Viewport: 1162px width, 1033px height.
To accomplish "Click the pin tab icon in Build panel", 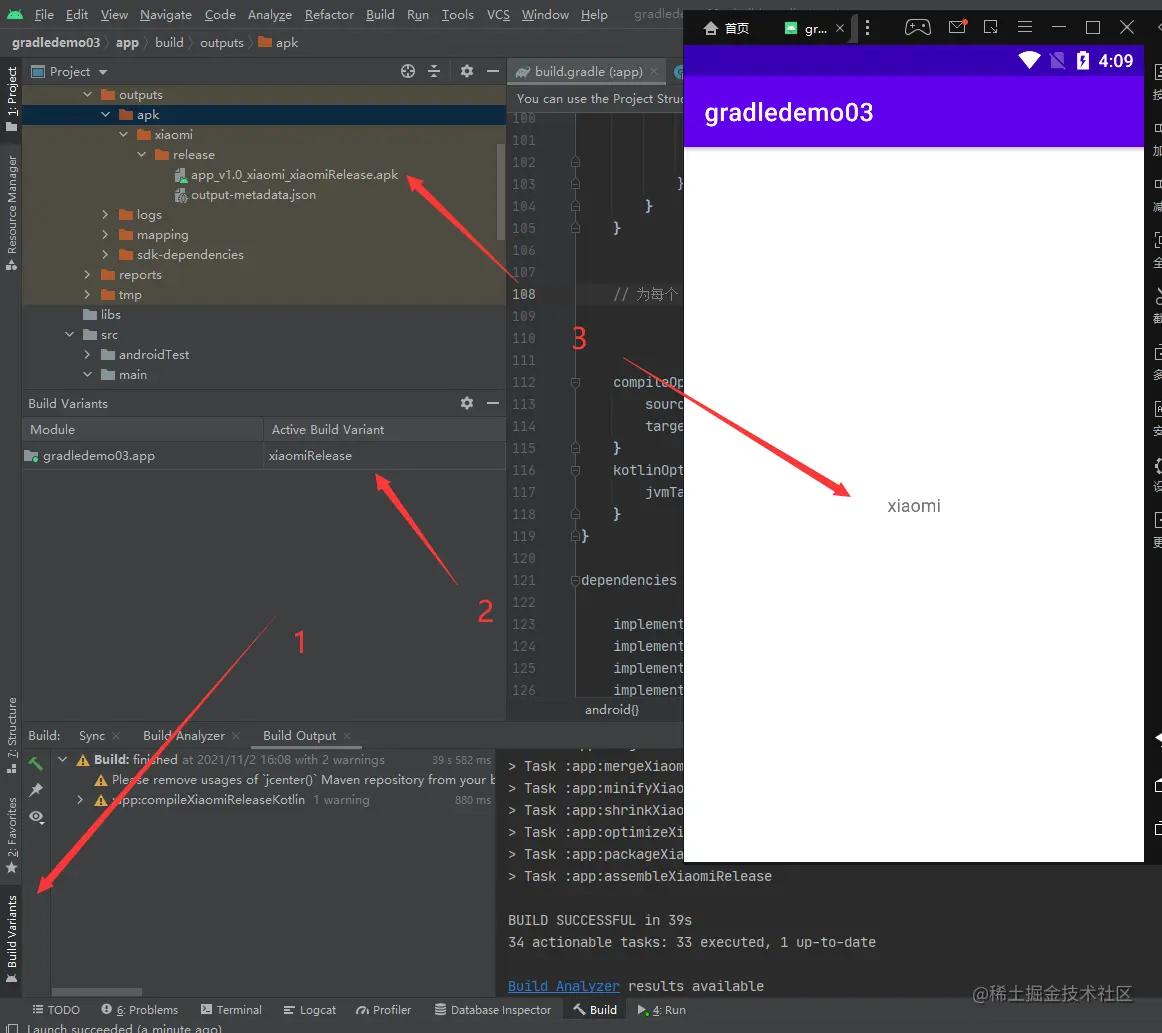I will 36,790.
